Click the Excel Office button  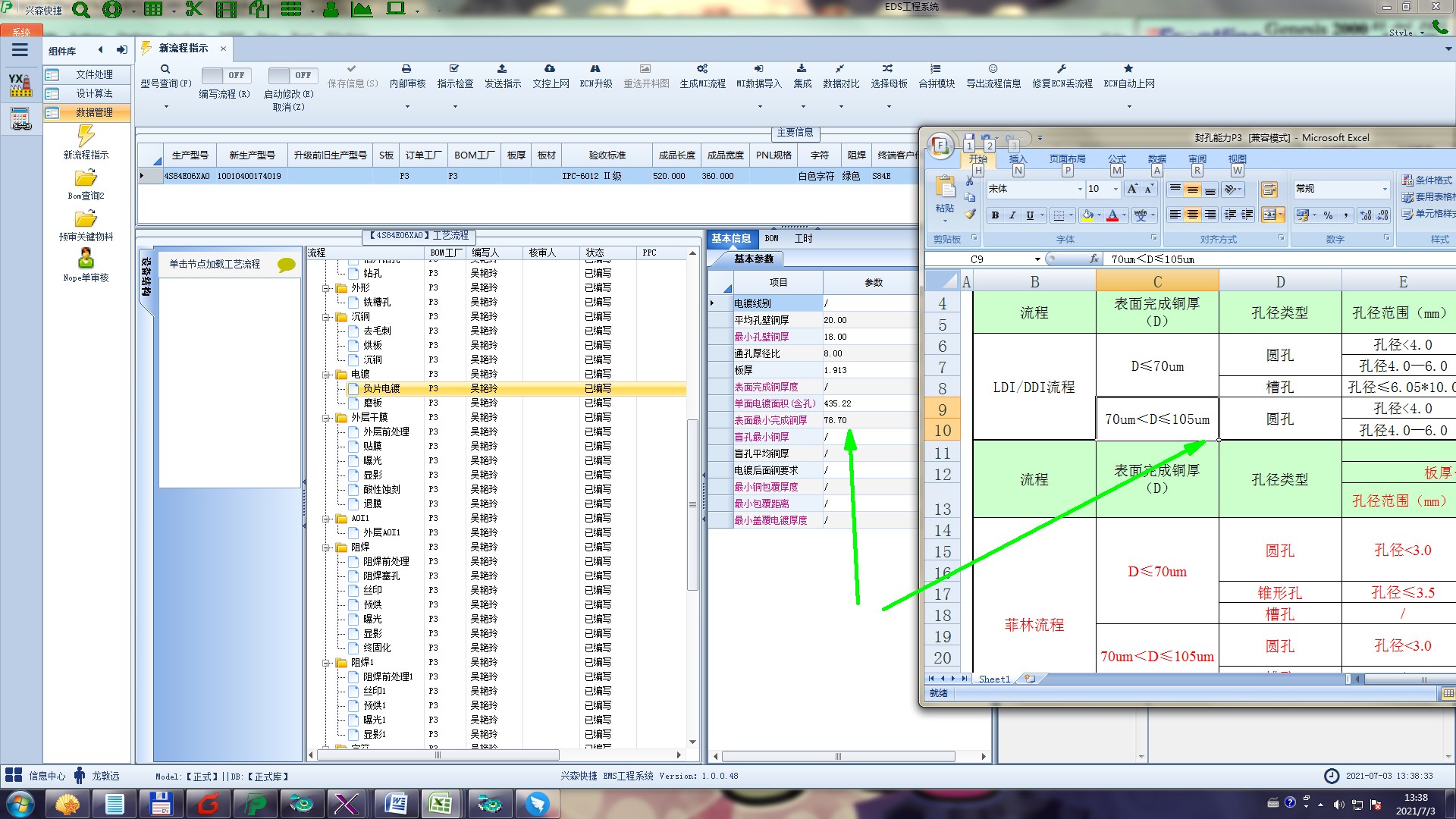[x=940, y=146]
